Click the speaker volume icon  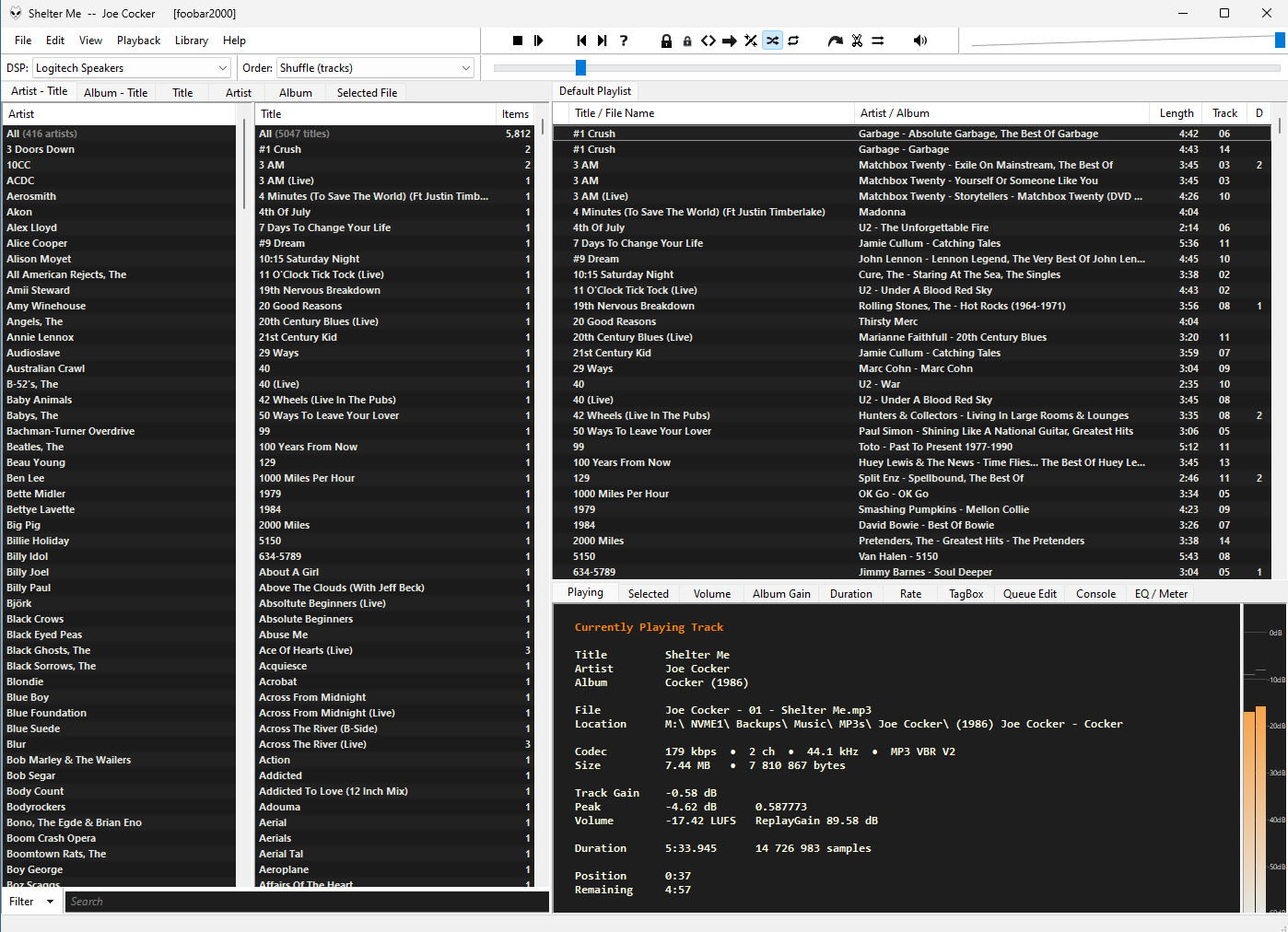[919, 41]
